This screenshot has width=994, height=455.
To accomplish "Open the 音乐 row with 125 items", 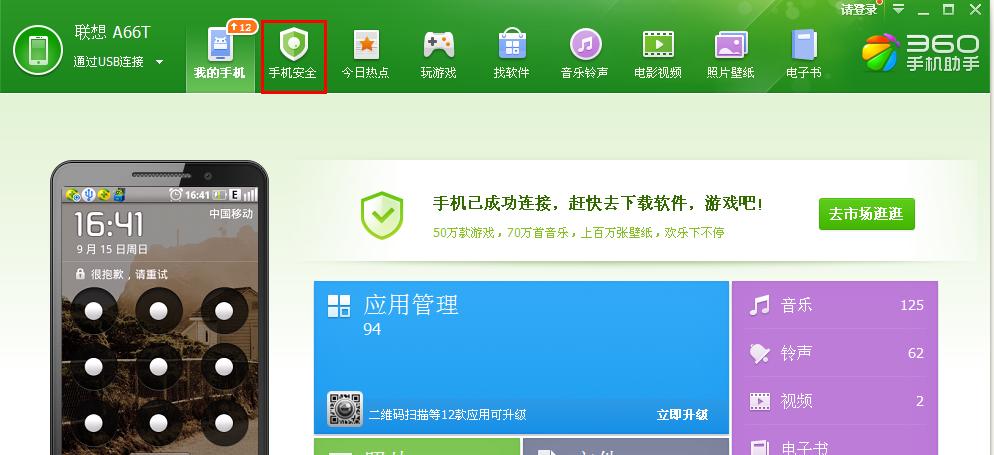I will coord(835,305).
